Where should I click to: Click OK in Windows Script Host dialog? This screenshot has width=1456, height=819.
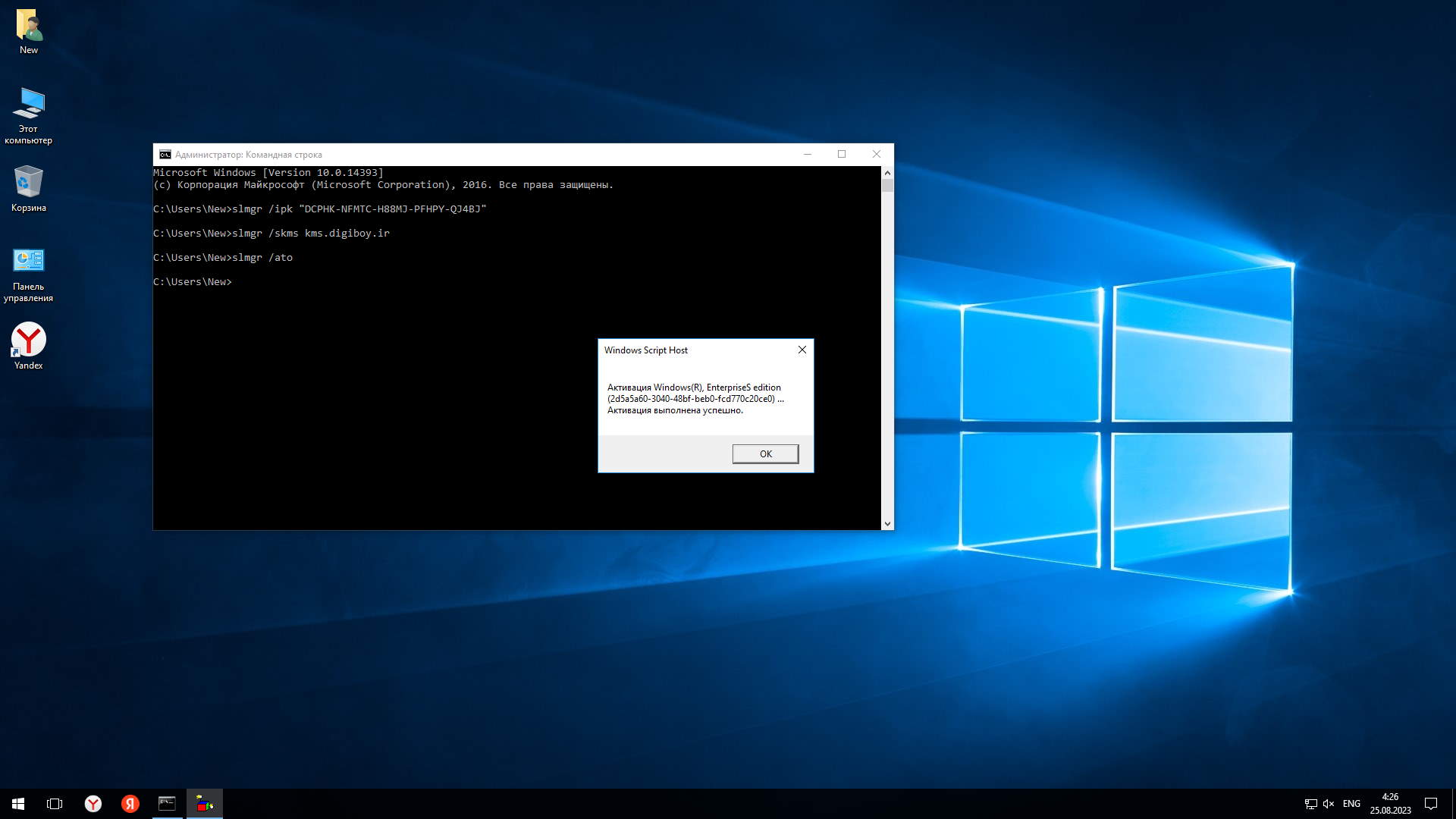pos(765,453)
